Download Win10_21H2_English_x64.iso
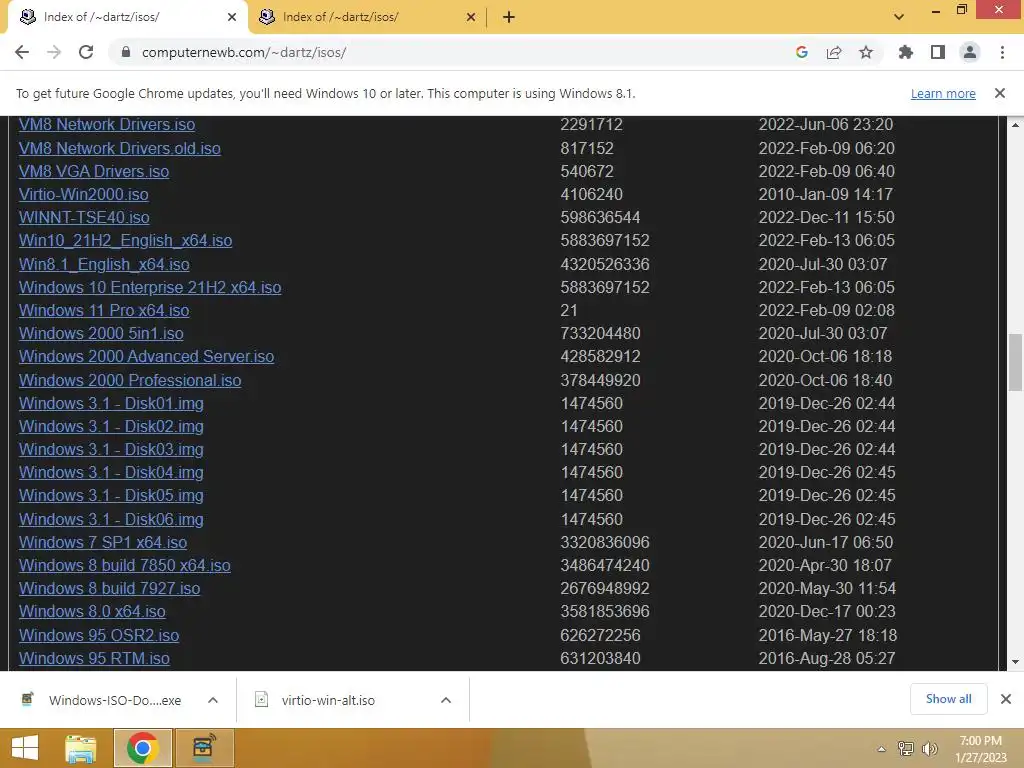 click(125, 240)
